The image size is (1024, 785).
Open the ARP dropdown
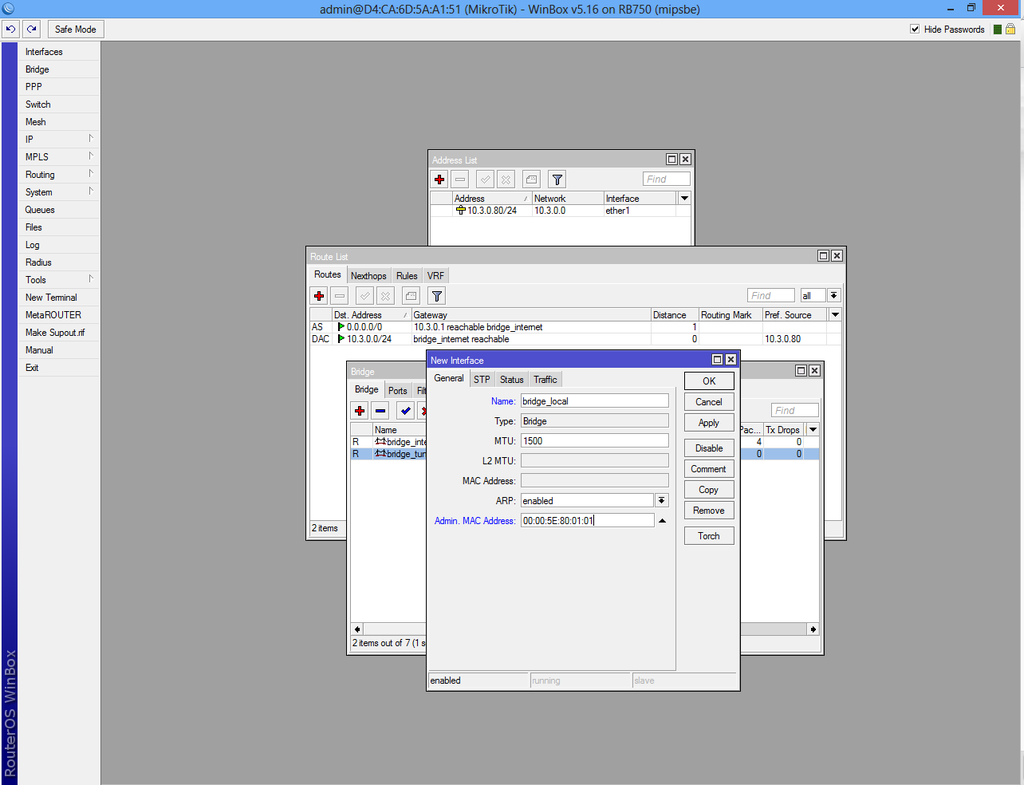661,500
